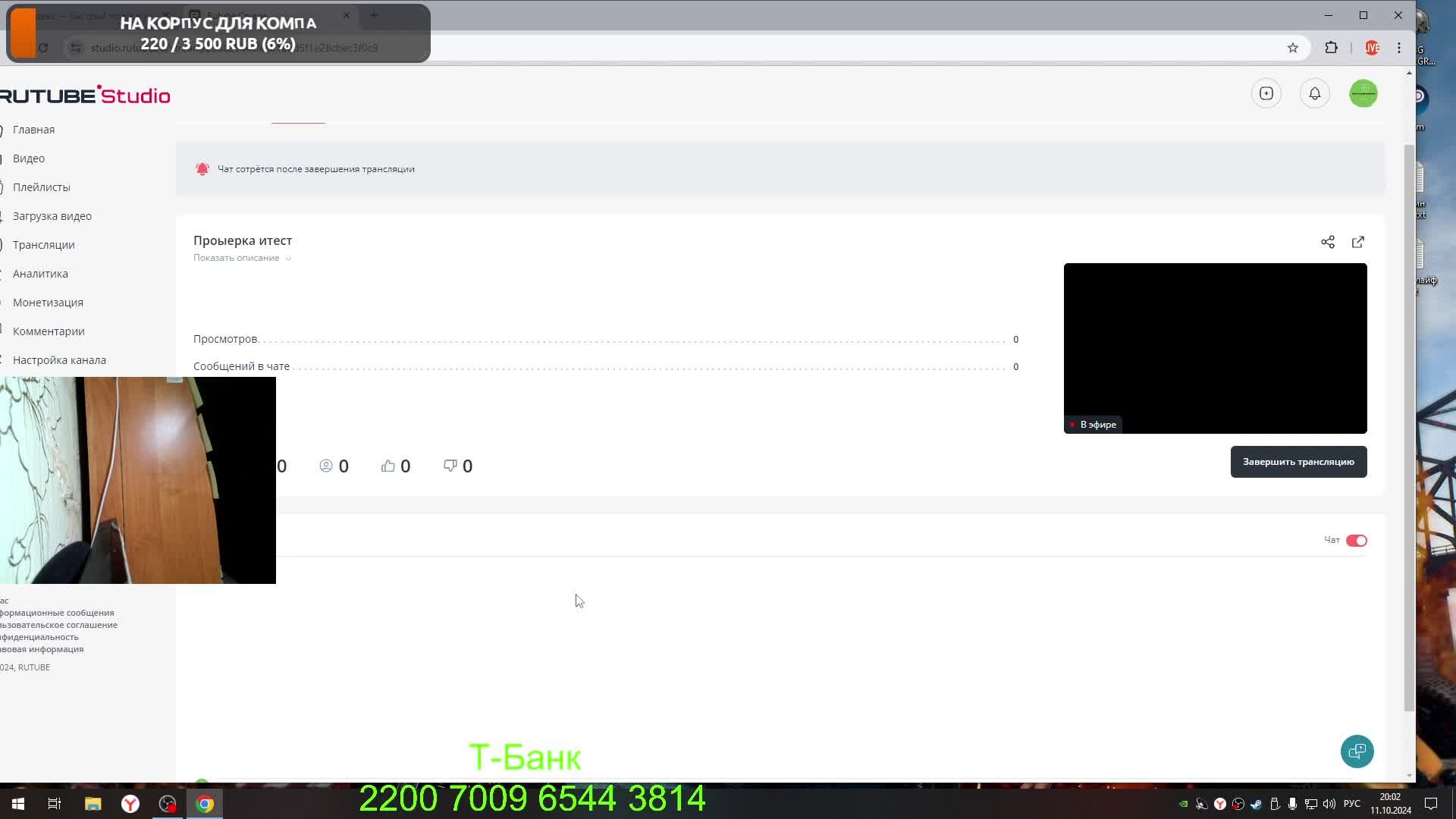The image size is (1456, 819).
Task: Go to Главная in the sidebar
Action: (33, 130)
